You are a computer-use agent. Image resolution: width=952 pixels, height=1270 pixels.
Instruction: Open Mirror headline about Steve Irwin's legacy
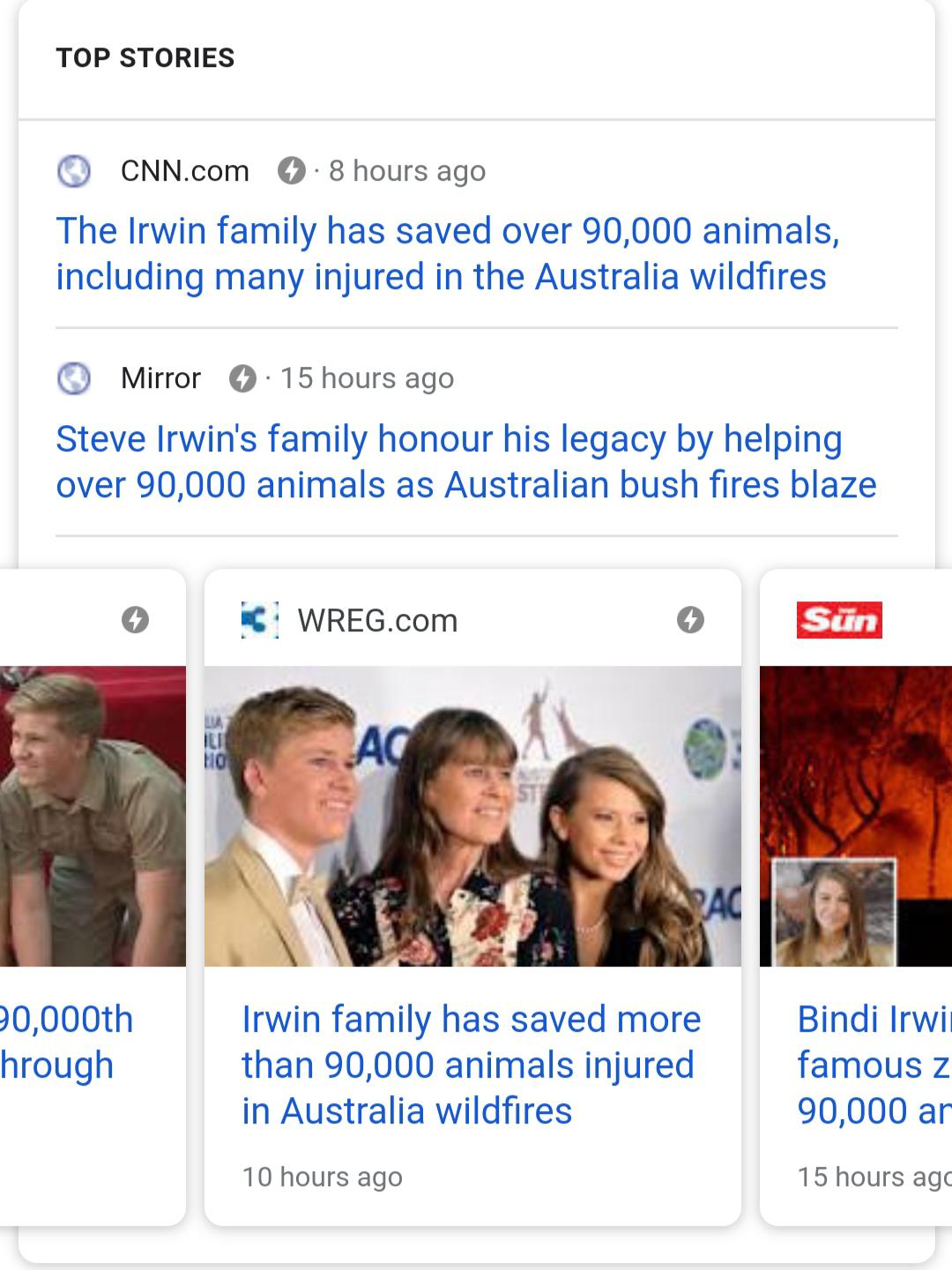point(465,461)
